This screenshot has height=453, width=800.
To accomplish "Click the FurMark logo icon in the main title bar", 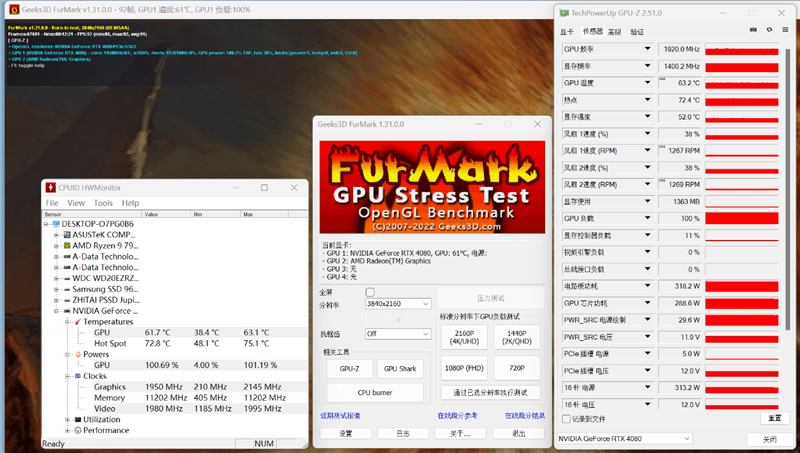I will (x=14, y=9).
